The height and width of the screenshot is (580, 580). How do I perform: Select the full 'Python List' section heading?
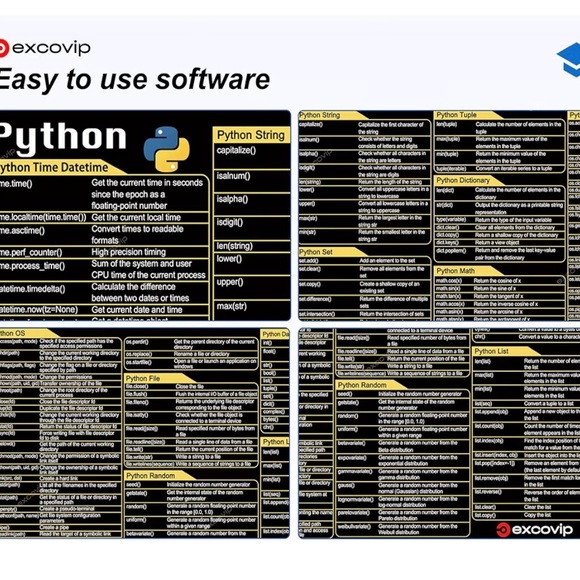click(492, 351)
